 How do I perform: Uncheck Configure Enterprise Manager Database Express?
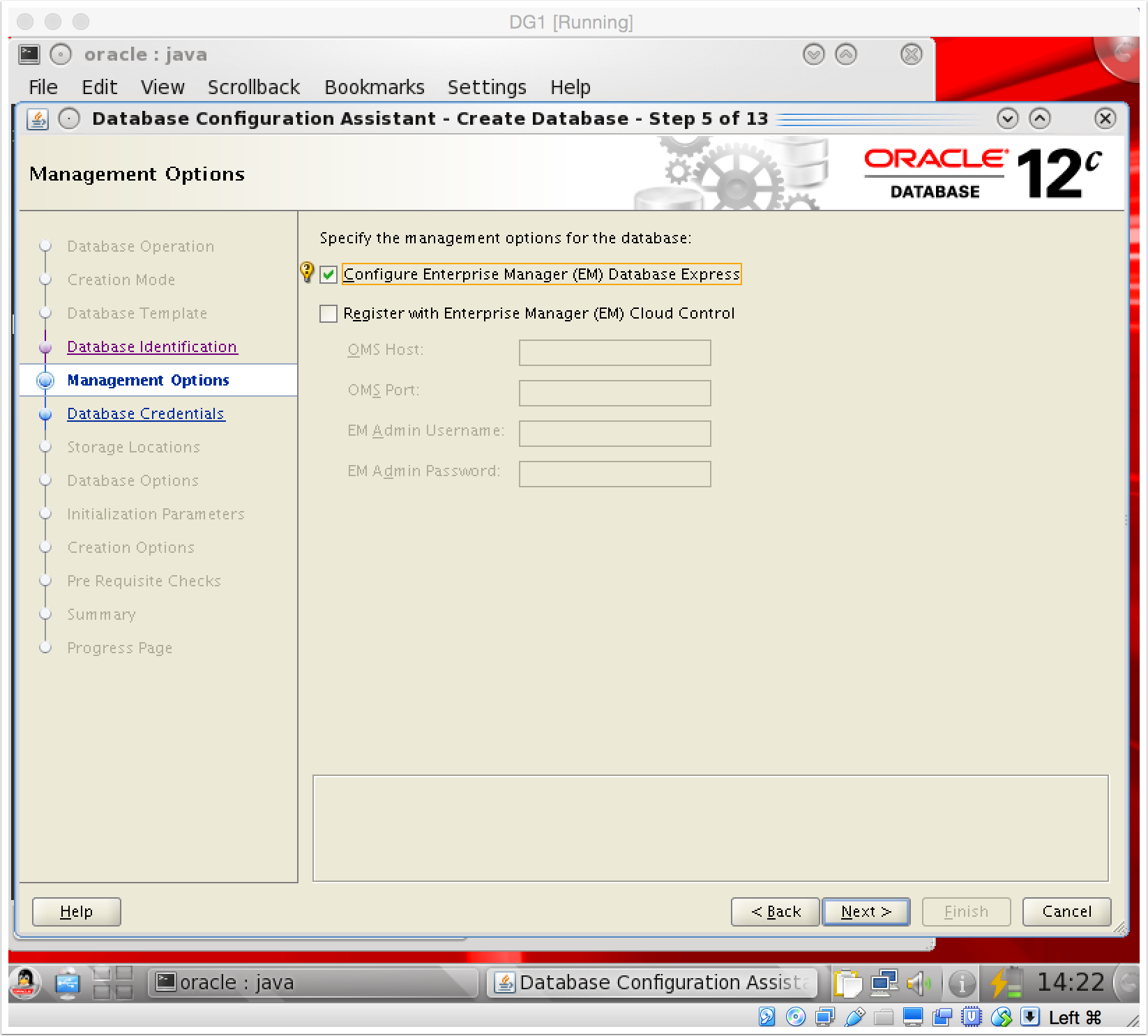coord(328,275)
